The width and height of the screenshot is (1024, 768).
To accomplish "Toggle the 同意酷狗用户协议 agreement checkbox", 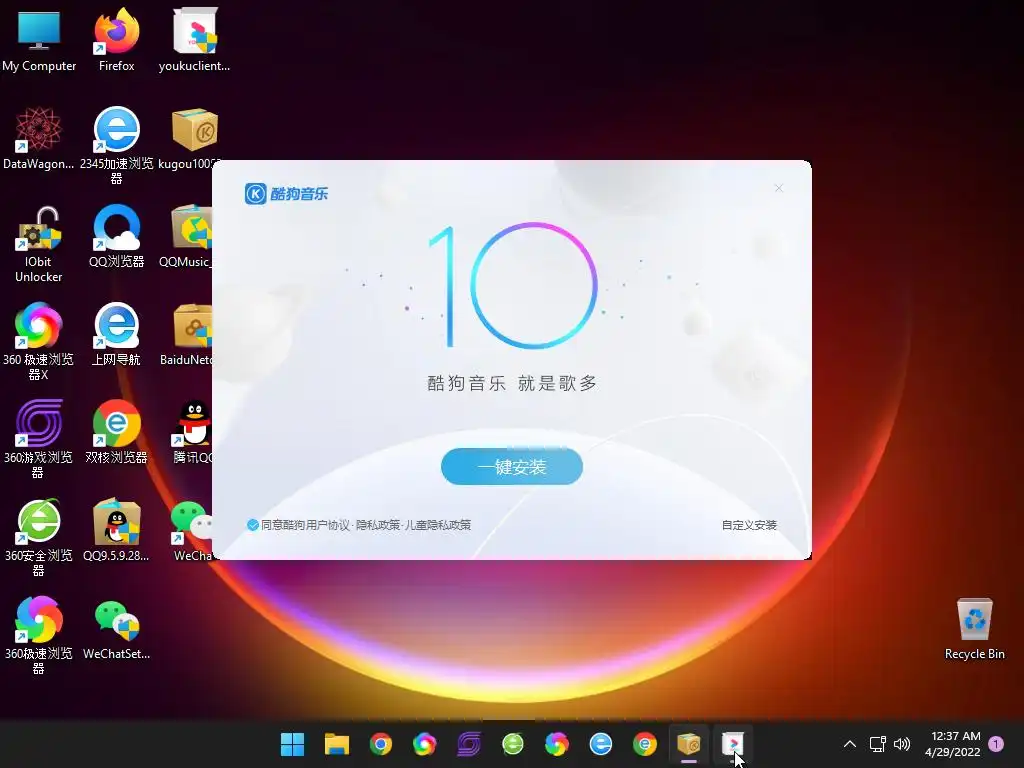I will [253, 525].
